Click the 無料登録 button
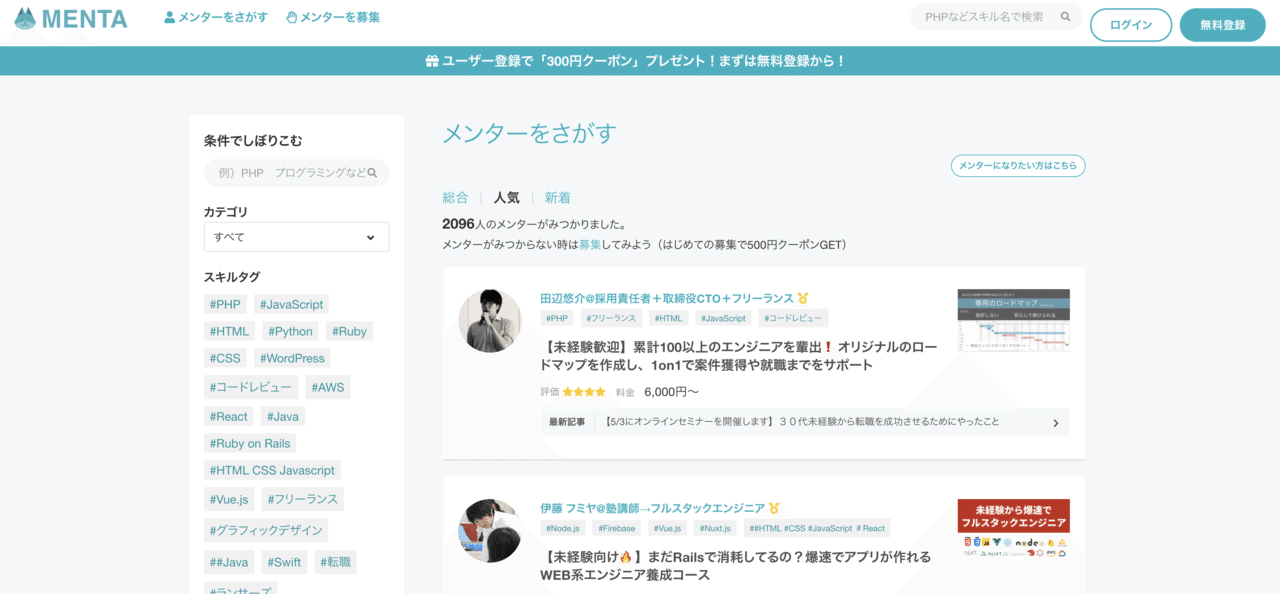This screenshot has height=594, width=1280. pos(1223,25)
